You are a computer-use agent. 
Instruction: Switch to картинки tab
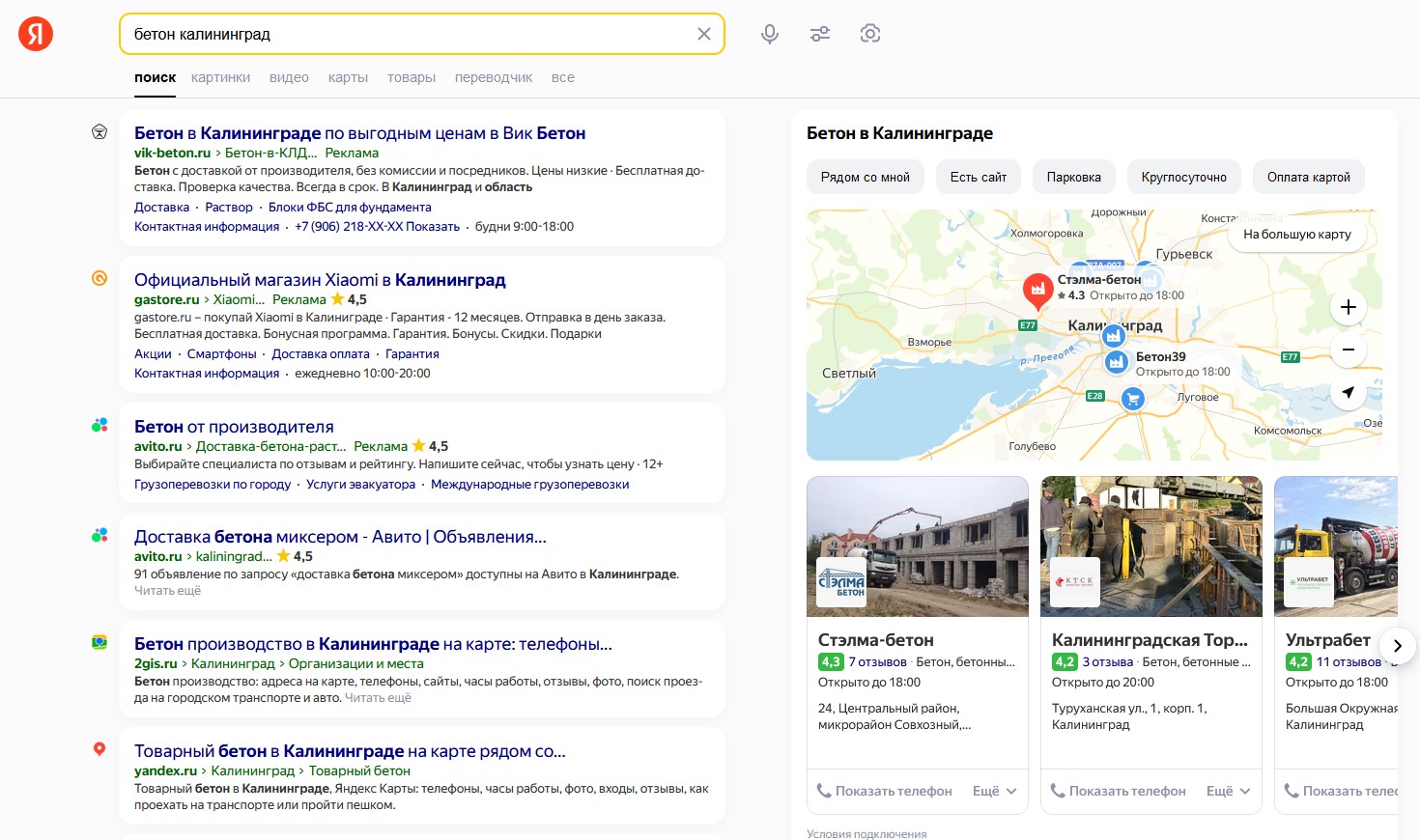(220, 77)
